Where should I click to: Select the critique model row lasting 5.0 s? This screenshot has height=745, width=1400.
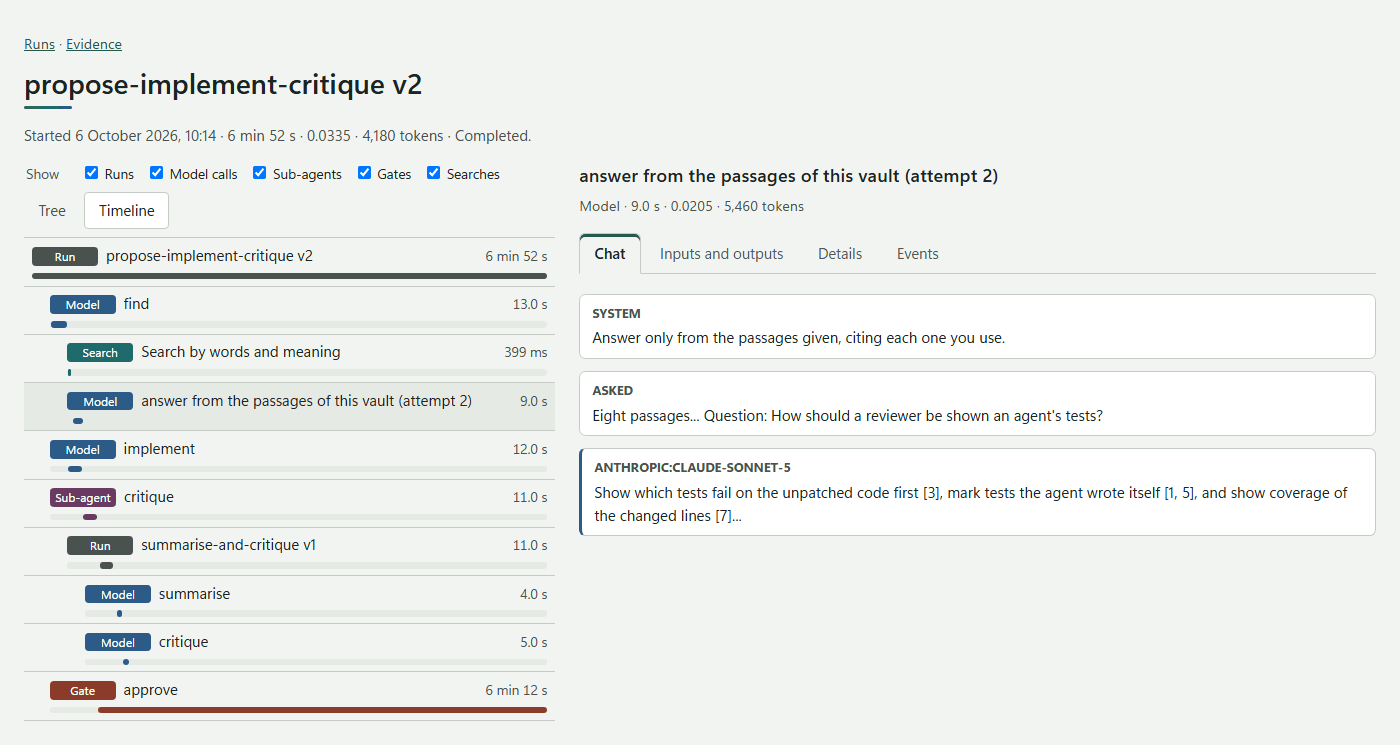click(x=289, y=648)
